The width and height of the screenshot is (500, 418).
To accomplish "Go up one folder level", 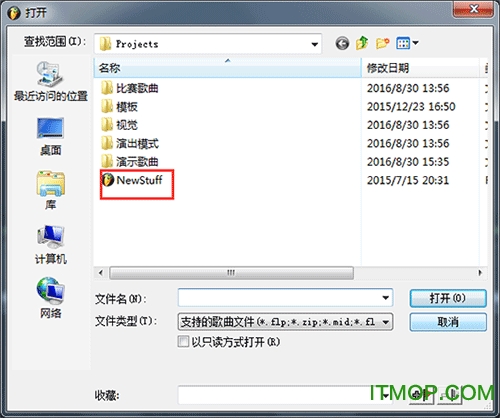I will click(362, 43).
